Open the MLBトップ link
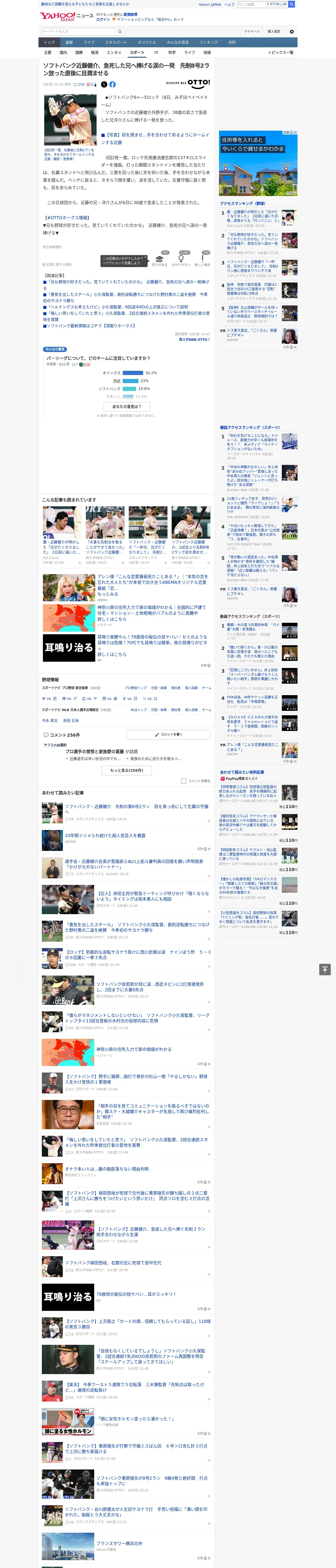Viewport: 336px width, 1568px height. pyautogui.click(x=138, y=709)
